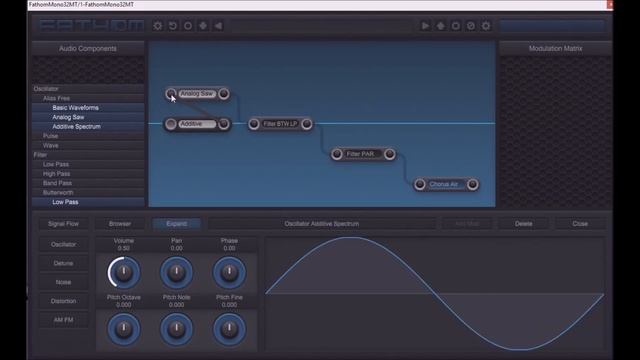The width and height of the screenshot is (640, 360).
Task: Click the Additive node input port
Action: (x=171, y=124)
